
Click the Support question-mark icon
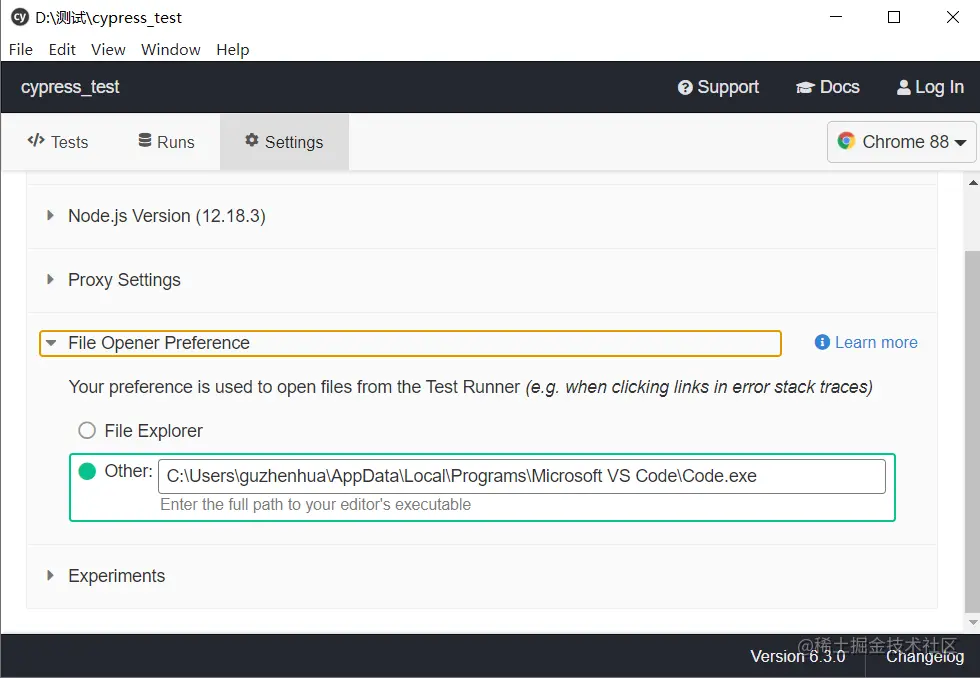click(685, 87)
